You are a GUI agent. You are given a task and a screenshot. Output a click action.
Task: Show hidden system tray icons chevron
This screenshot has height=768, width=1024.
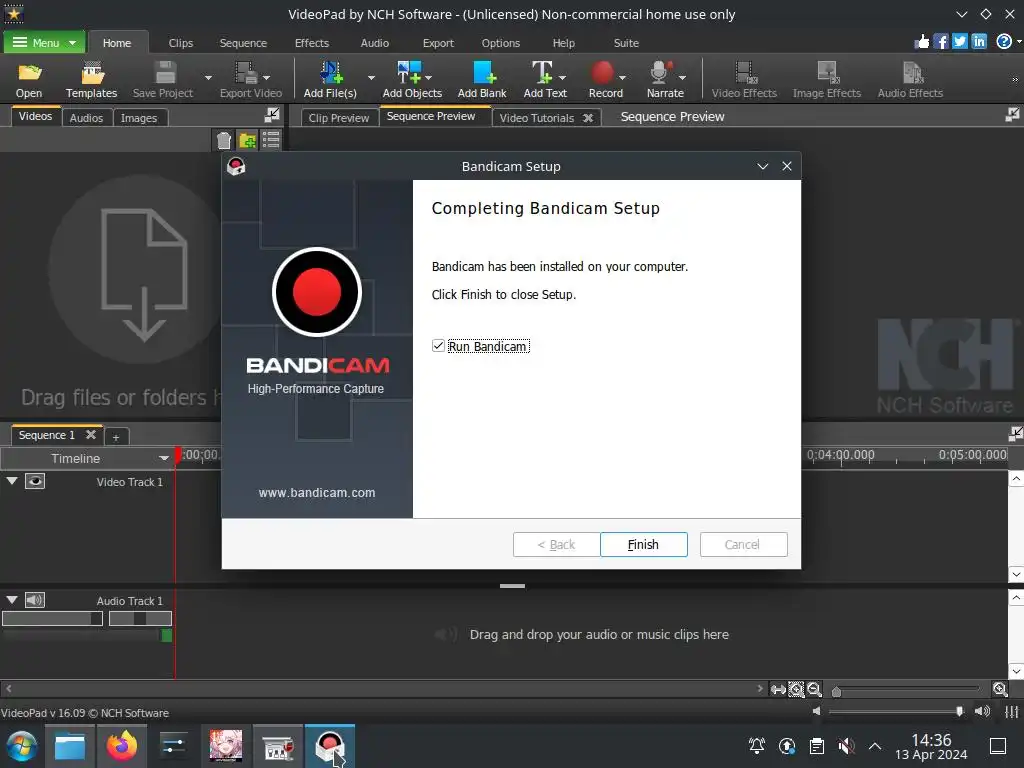click(x=875, y=746)
